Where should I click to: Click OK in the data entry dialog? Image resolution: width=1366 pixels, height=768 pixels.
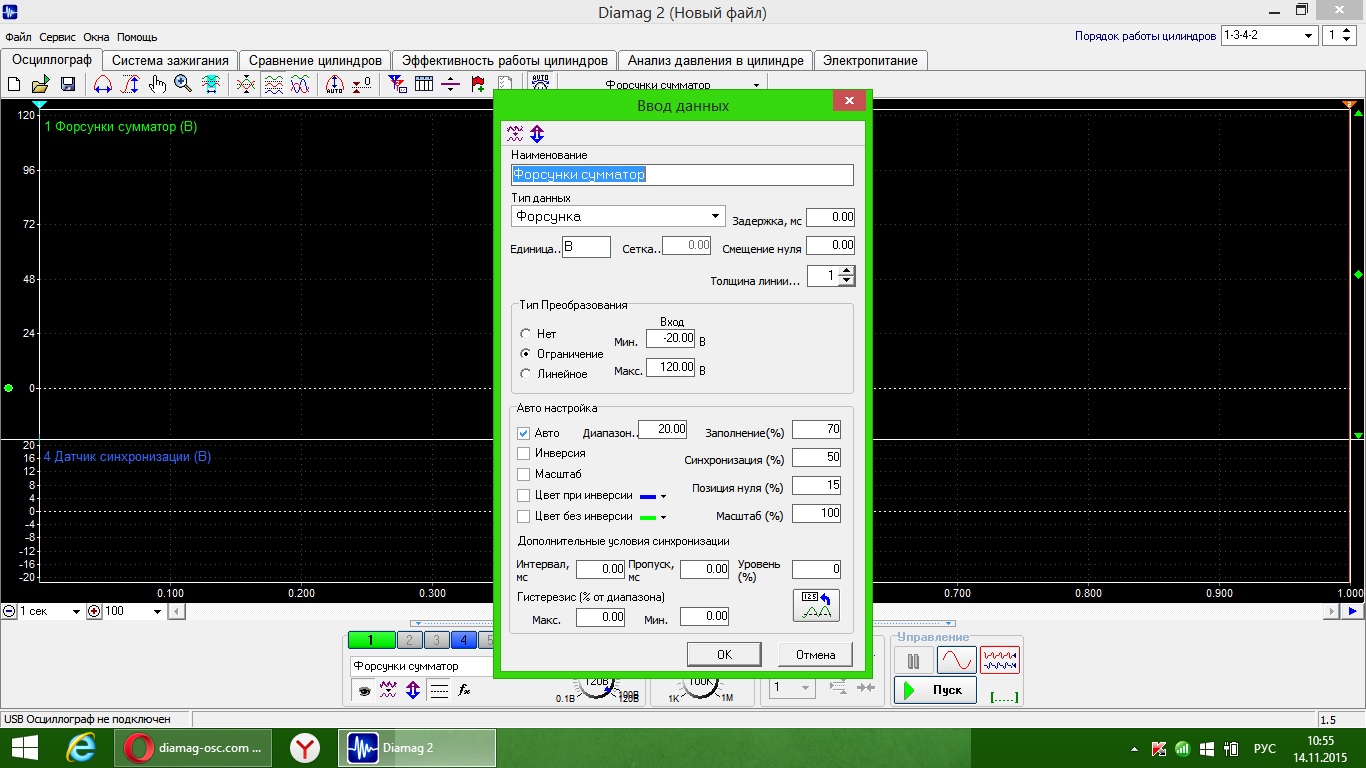[725, 654]
